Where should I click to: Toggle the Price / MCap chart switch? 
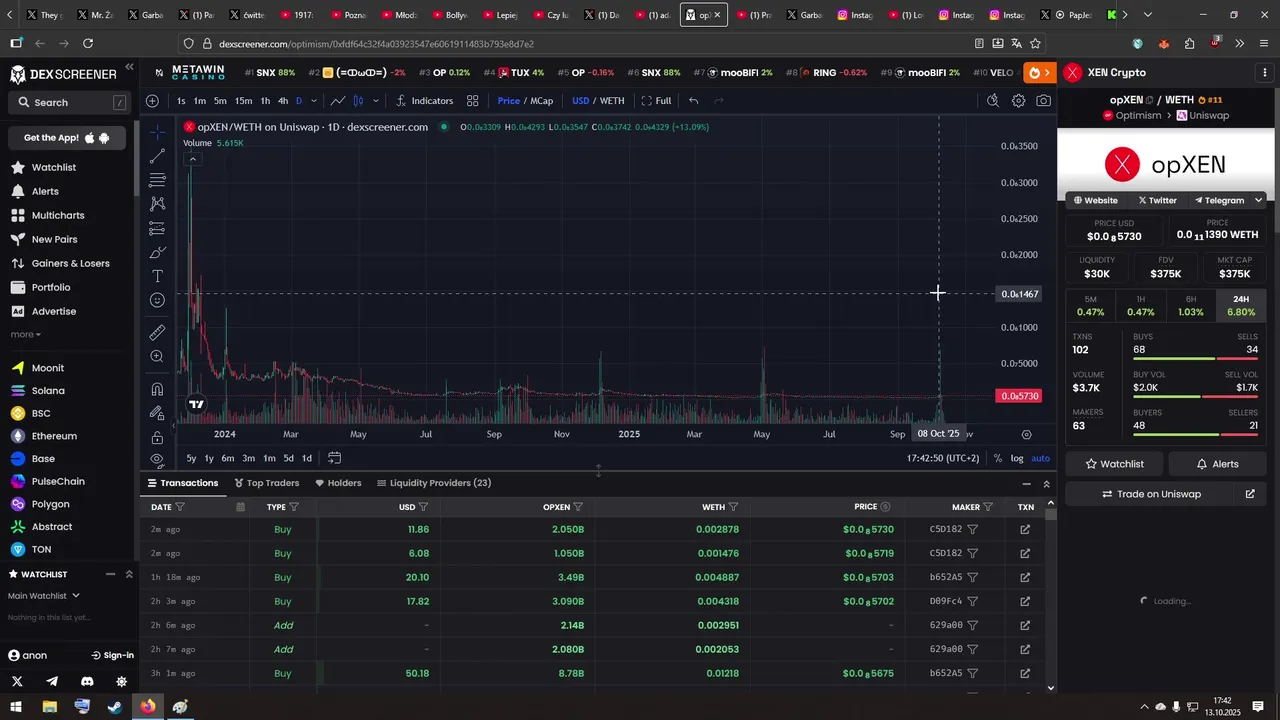[x=525, y=100]
